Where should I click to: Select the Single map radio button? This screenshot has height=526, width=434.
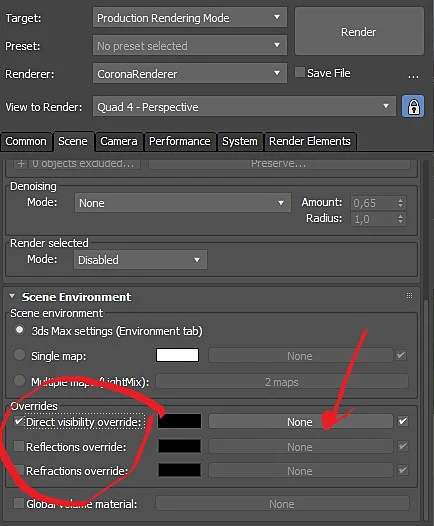(19, 355)
